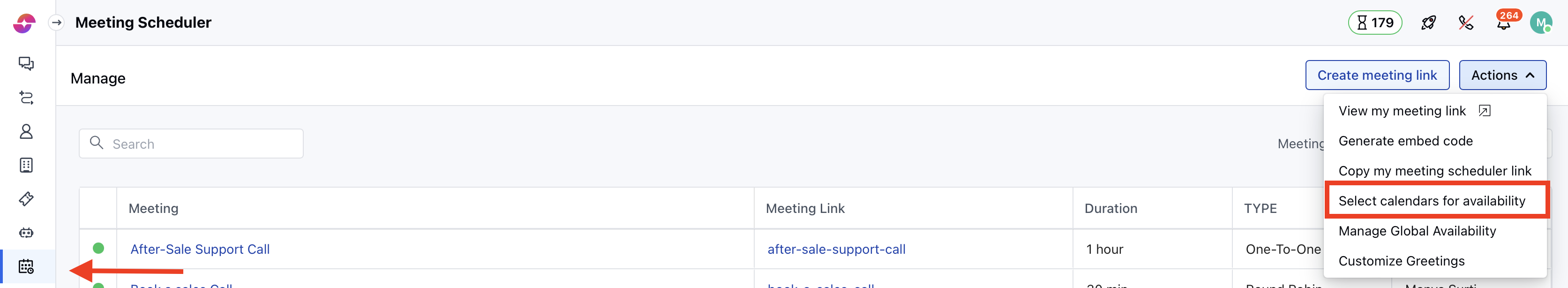Open the bot icon in sidebar

26,233
